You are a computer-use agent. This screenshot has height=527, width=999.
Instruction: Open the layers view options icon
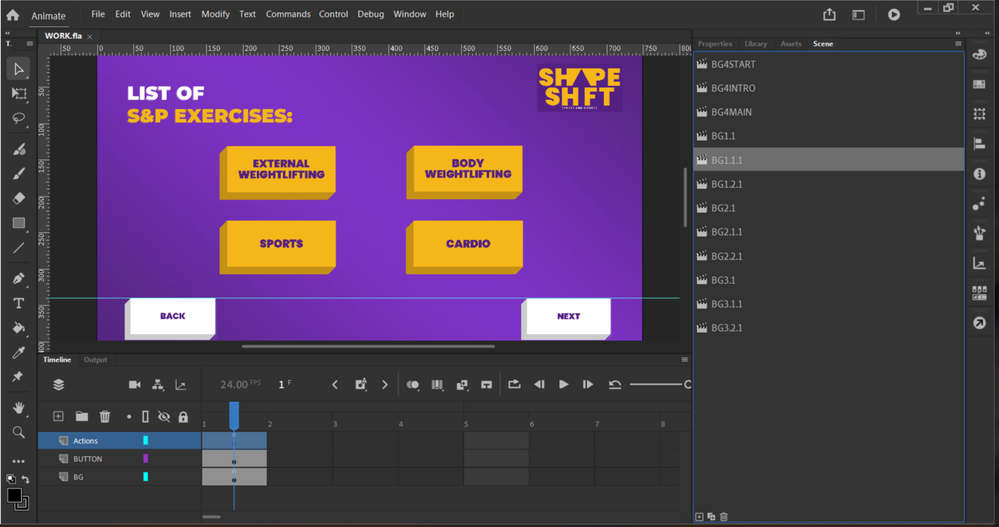click(x=59, y=385)
